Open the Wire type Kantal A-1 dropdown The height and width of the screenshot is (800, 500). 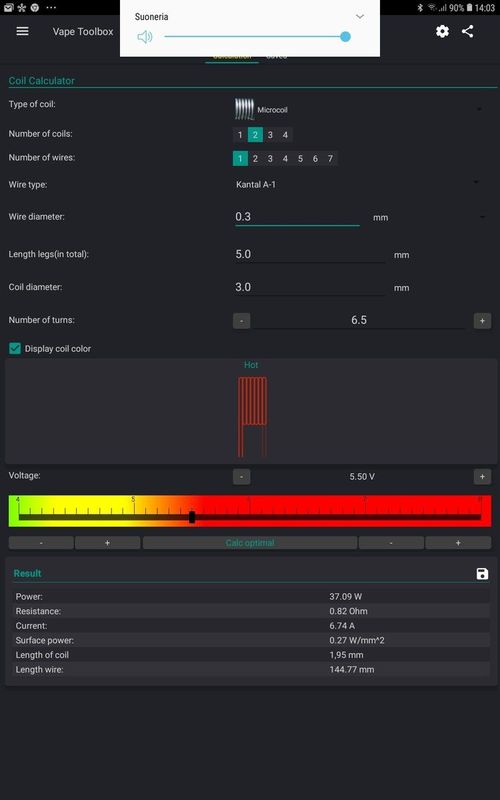pyautogui.click(x=358, y=184)
